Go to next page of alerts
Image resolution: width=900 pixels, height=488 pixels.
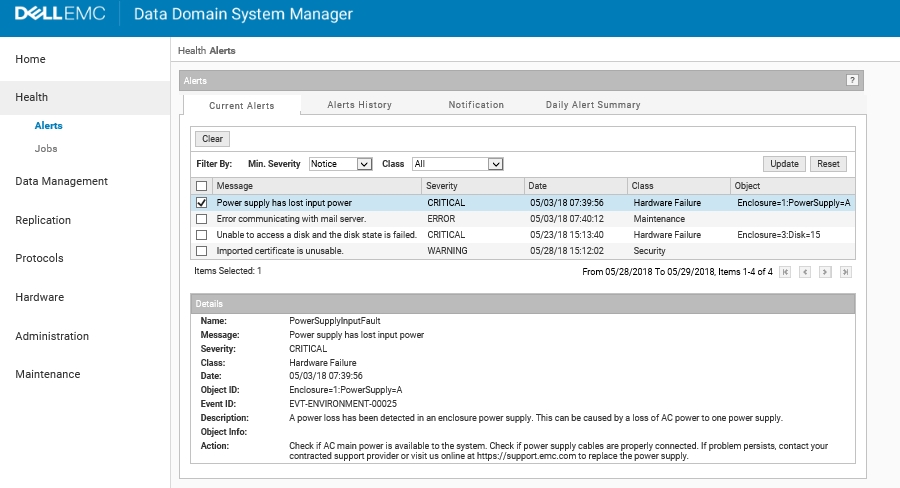tap(826, 271)
